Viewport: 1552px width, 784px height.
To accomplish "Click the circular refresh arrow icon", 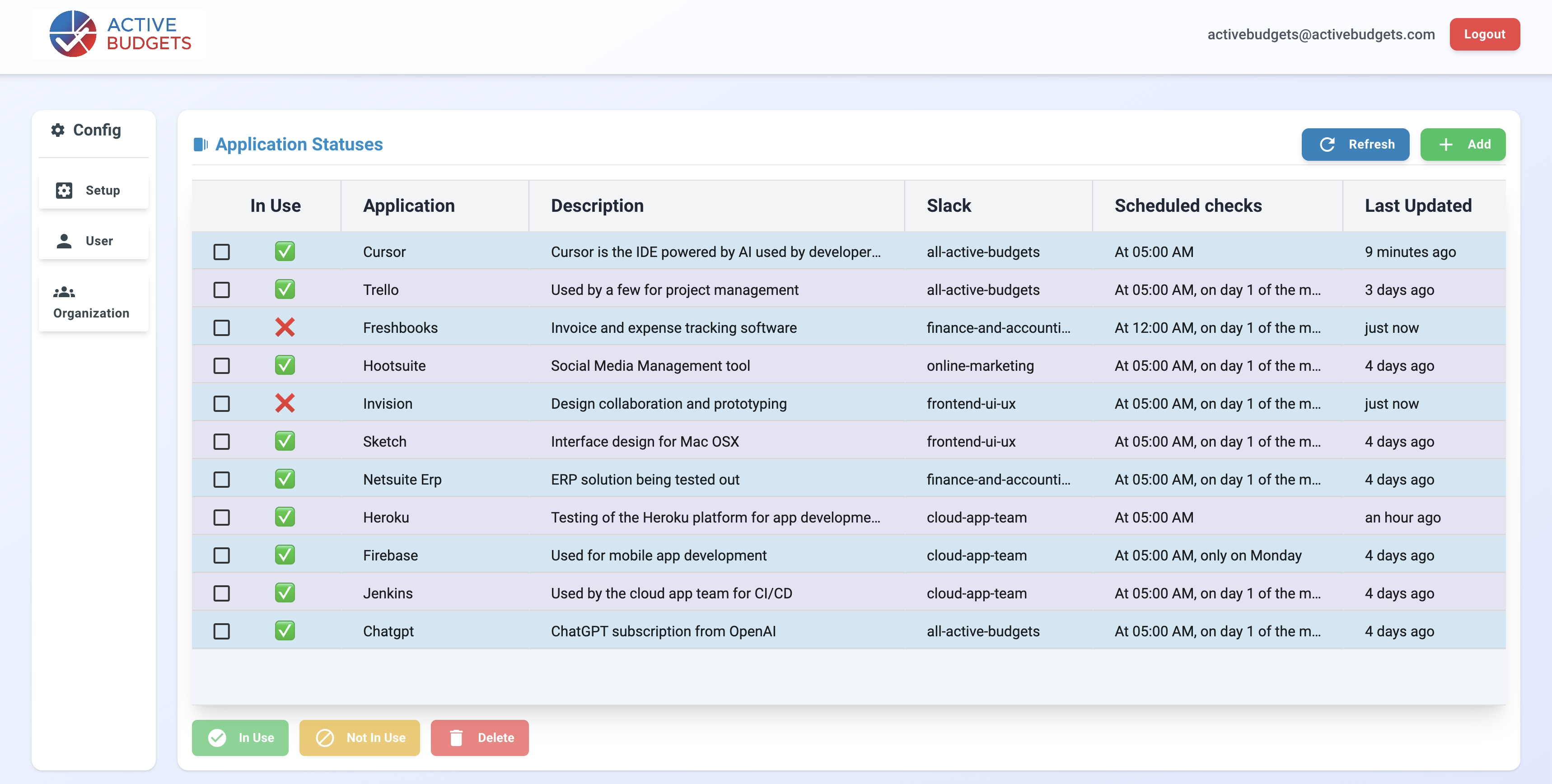I will tap(1328, 144).
